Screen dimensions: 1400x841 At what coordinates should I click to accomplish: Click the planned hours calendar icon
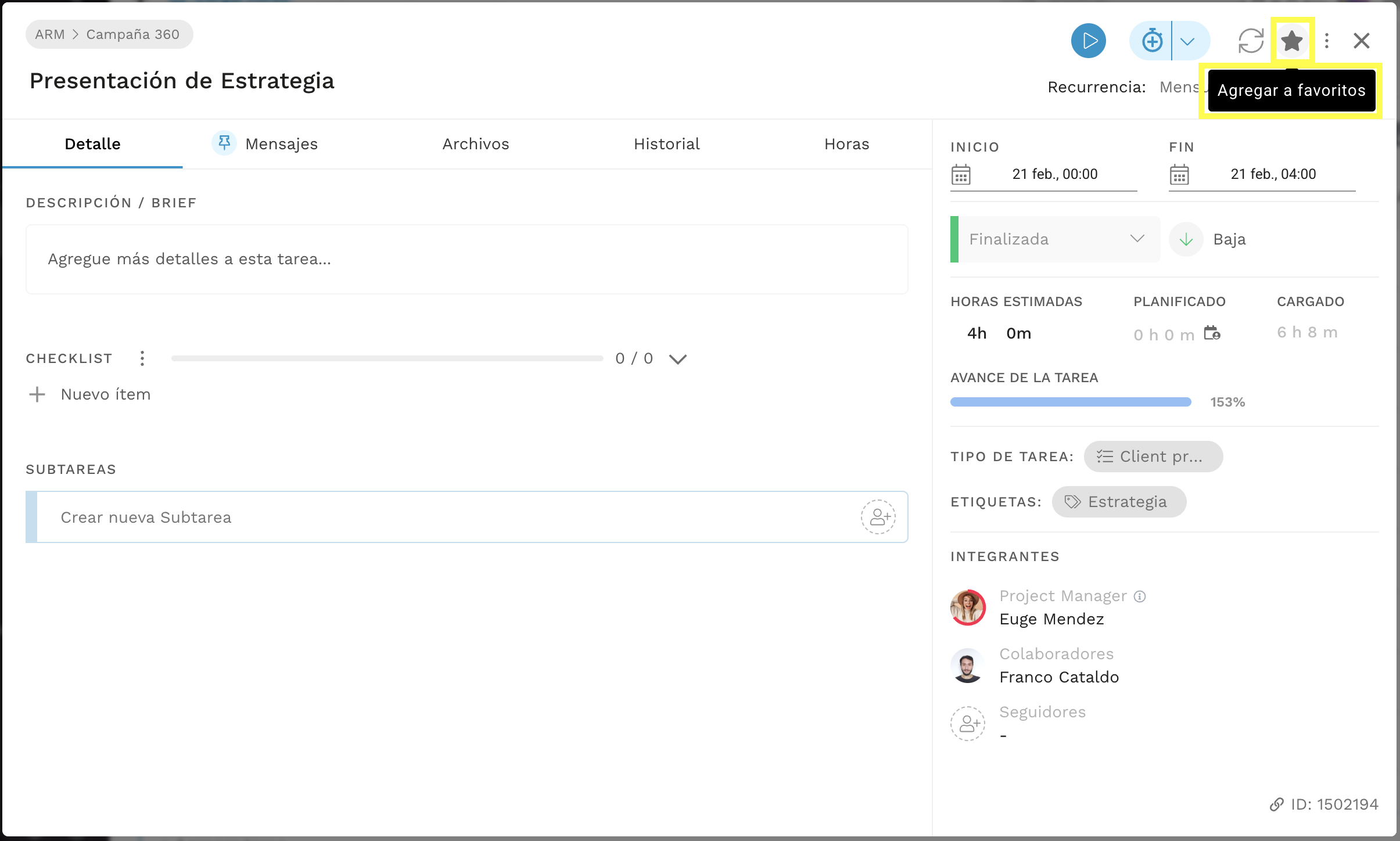[1212, 333]
